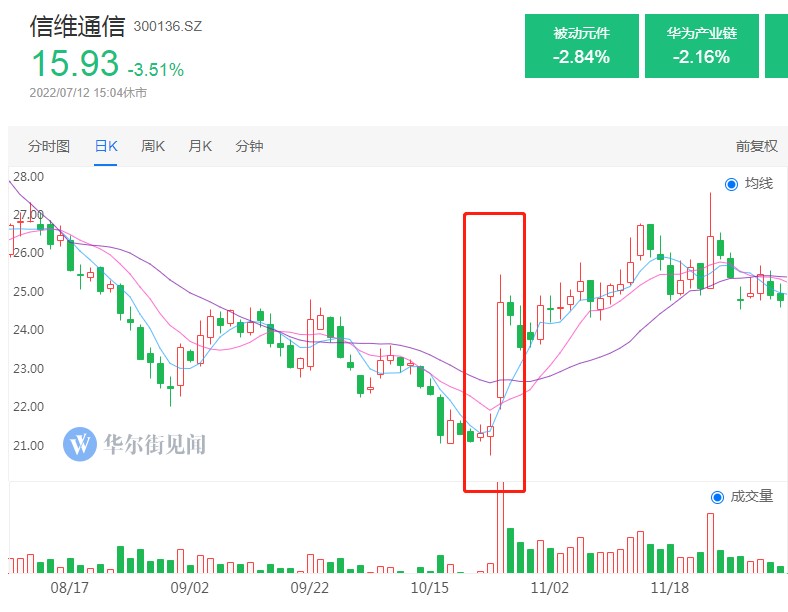Open the 周K weekly chart tab
The image size is (788, 612).
pos(153,146)
